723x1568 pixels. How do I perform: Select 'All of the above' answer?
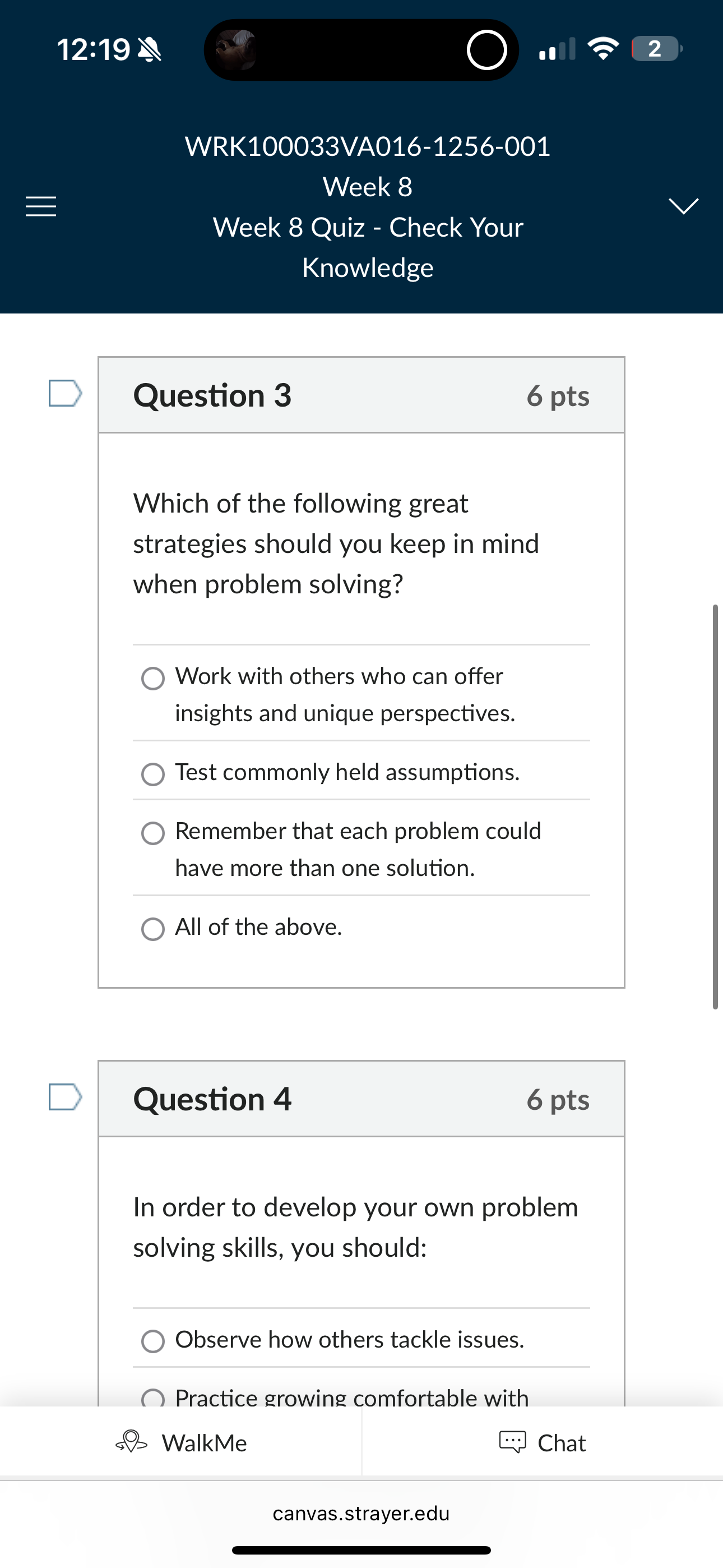click(x=153, y=929)
